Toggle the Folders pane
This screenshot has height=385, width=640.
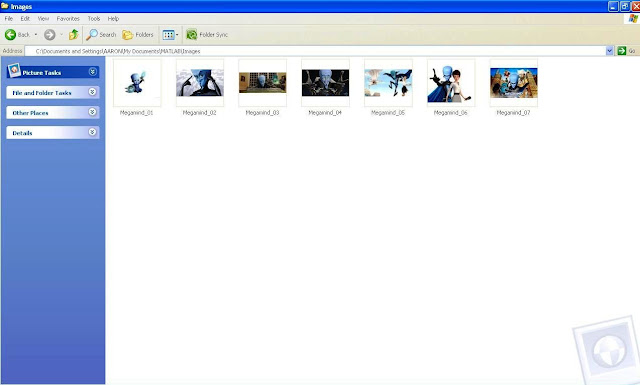click(138, 35)
